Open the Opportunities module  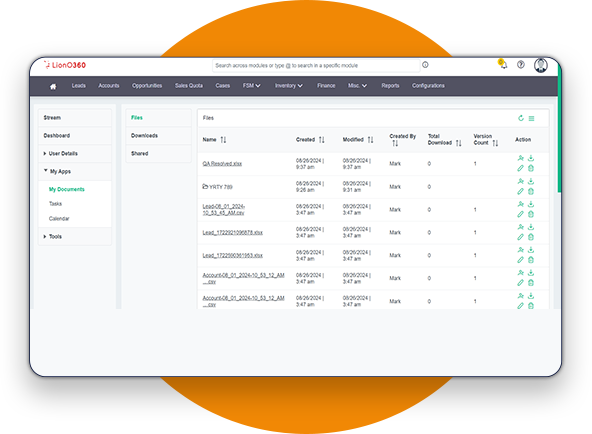(147, 86)
